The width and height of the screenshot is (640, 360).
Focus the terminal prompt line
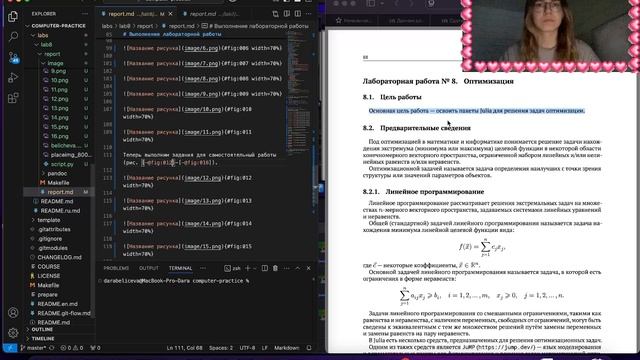[176, 281]
